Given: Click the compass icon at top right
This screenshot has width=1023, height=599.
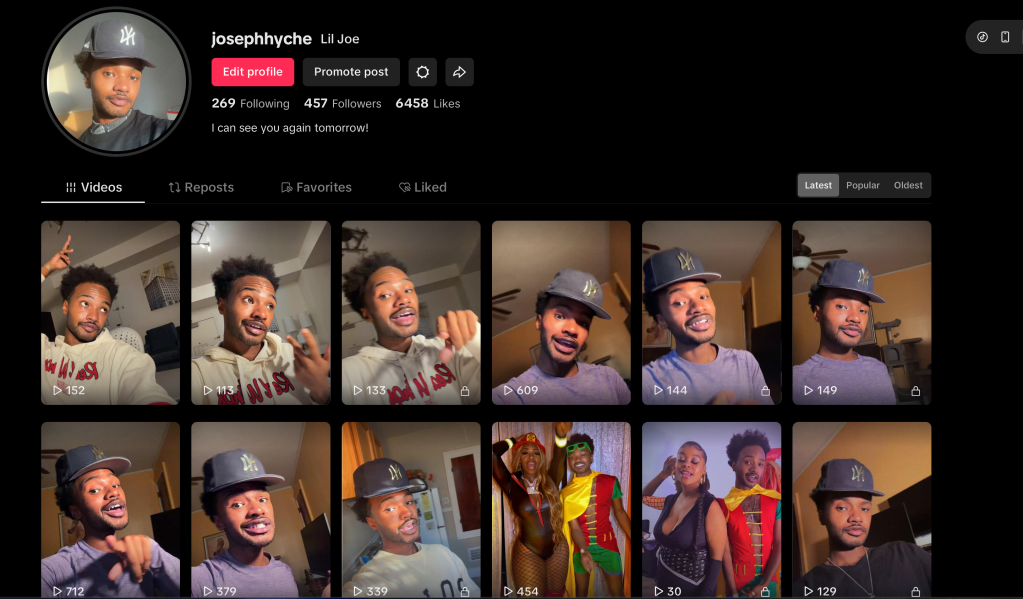Looking at the screenshot, I should 983,37.
